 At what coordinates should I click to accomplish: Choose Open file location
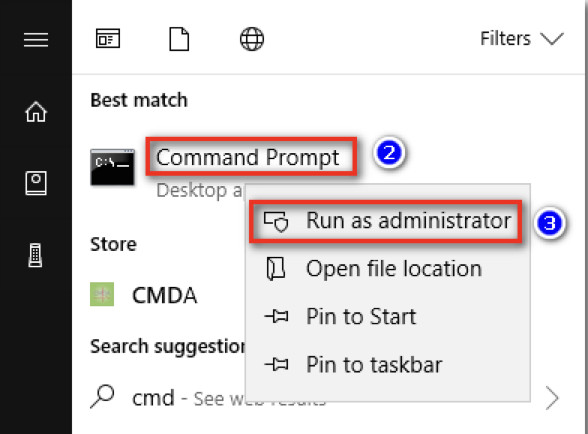(388, 269)
